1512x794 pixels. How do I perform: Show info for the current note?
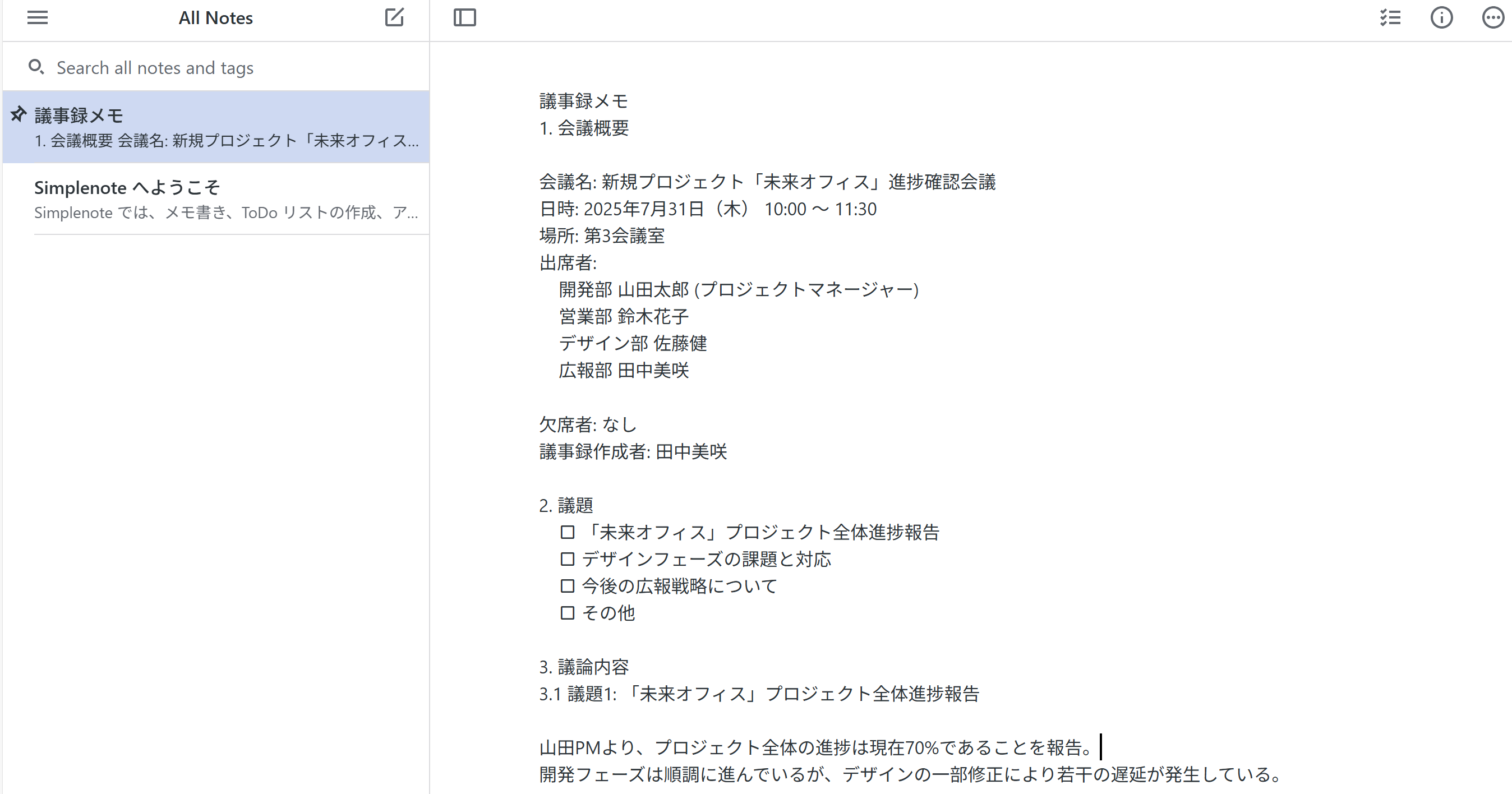tap(1441, 17)
